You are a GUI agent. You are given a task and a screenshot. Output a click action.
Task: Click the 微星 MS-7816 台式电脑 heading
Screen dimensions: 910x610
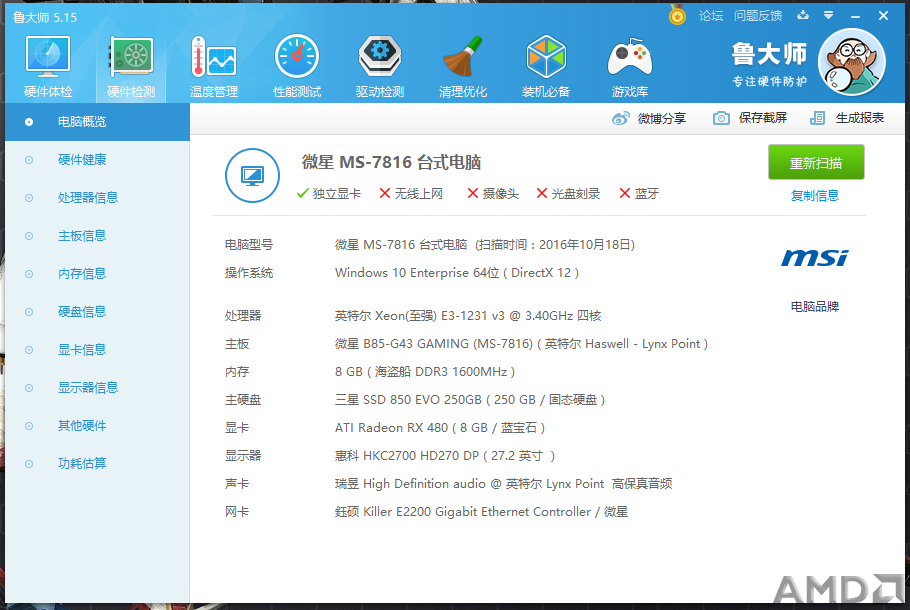(x=391, y=162)
